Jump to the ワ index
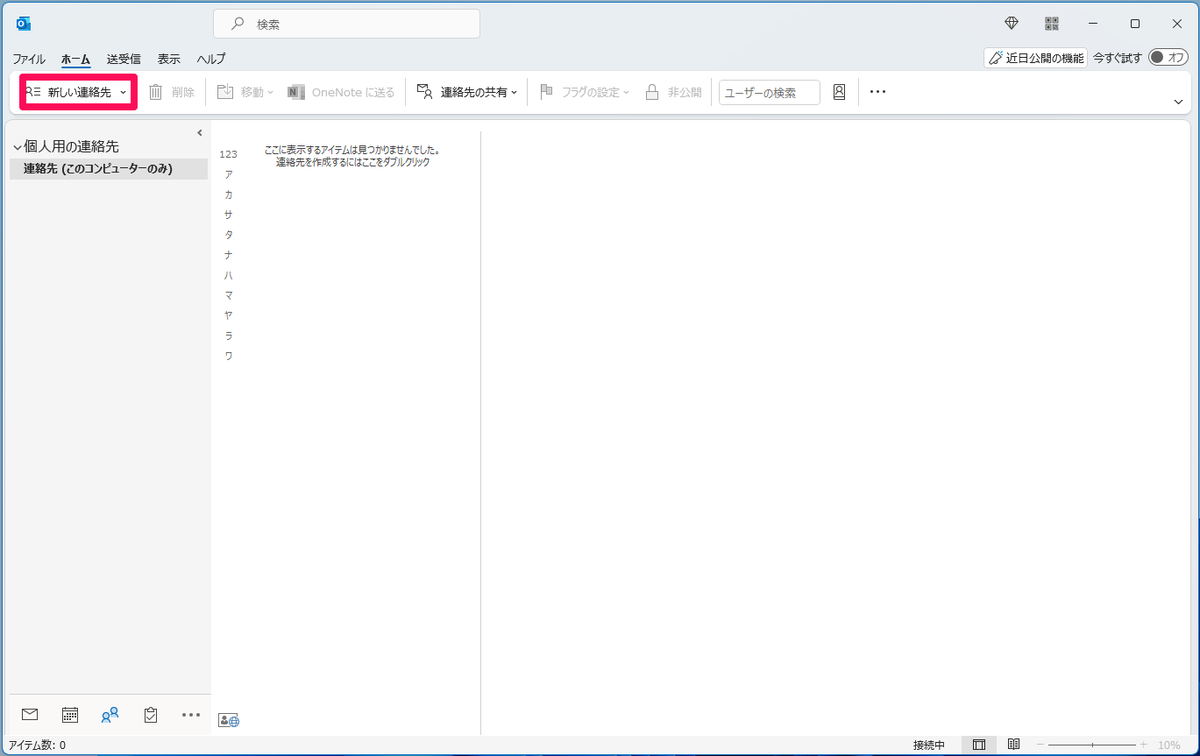 pos(228,356)
